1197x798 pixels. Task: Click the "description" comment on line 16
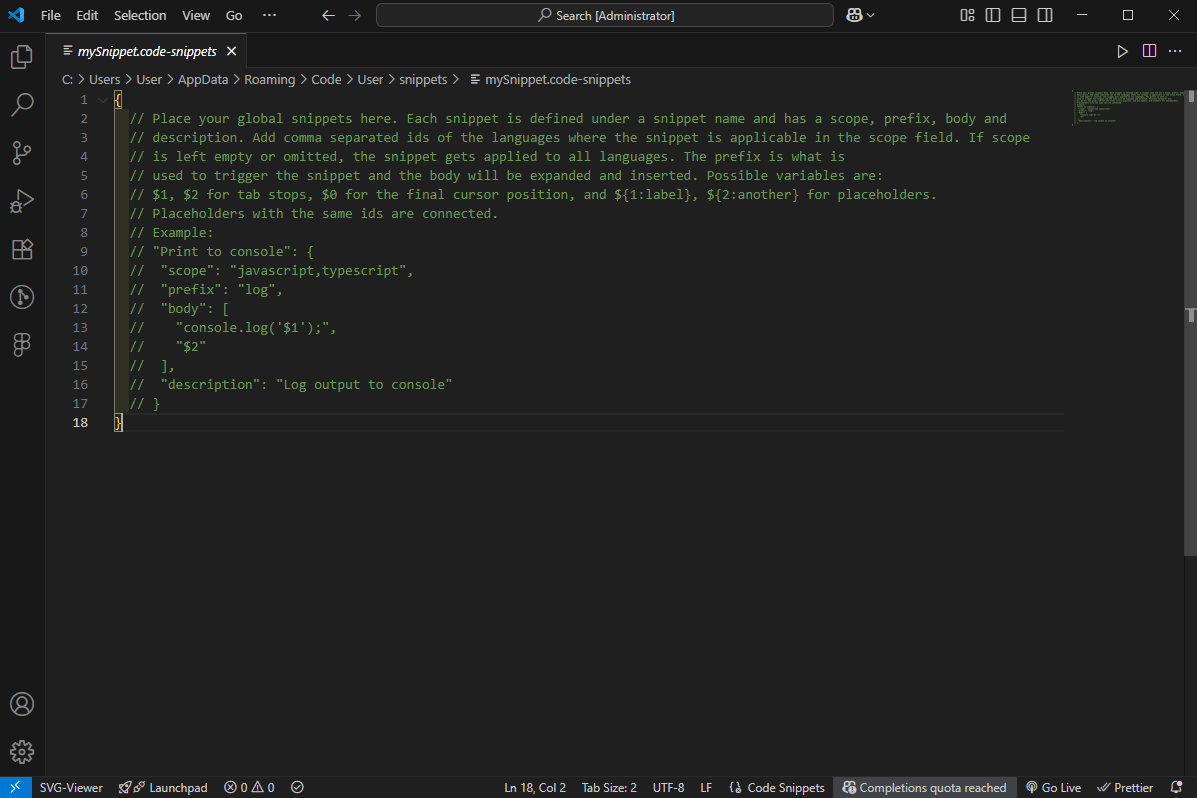tap(291, 385)
